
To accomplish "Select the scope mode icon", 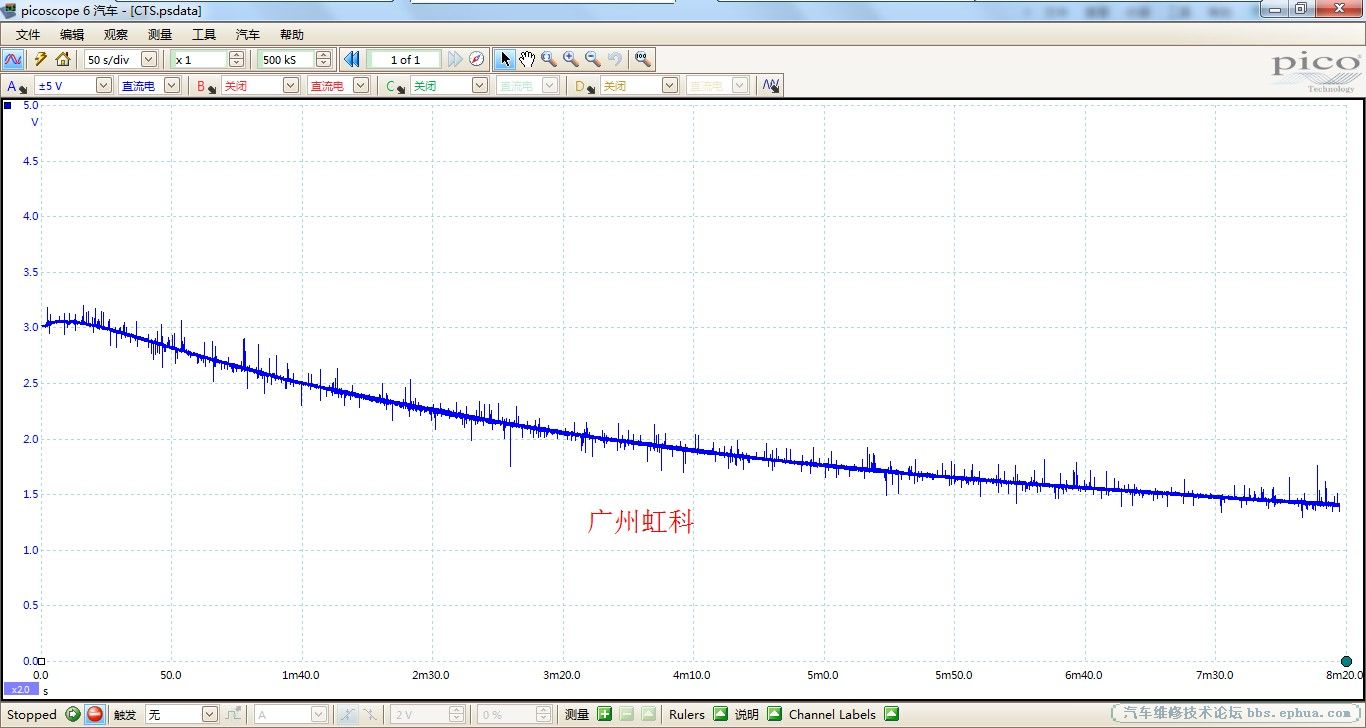I will [x=14, y=59].
